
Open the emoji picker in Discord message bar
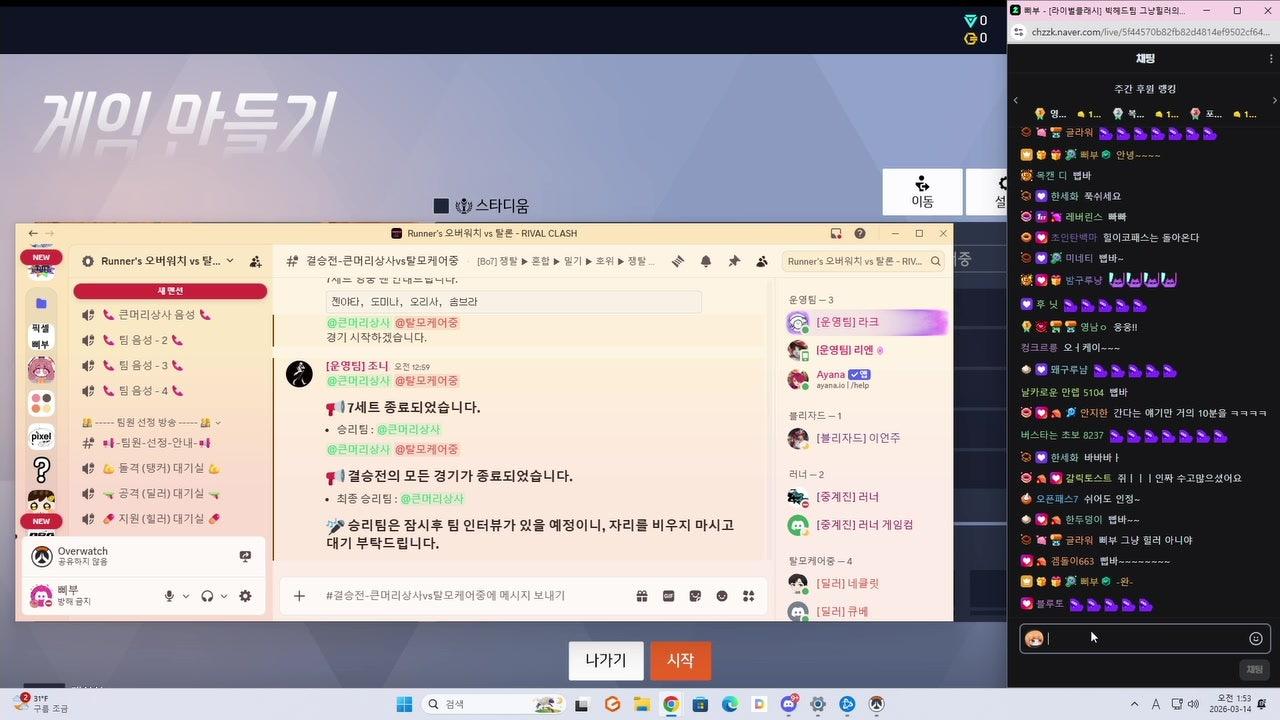(722, 595)
